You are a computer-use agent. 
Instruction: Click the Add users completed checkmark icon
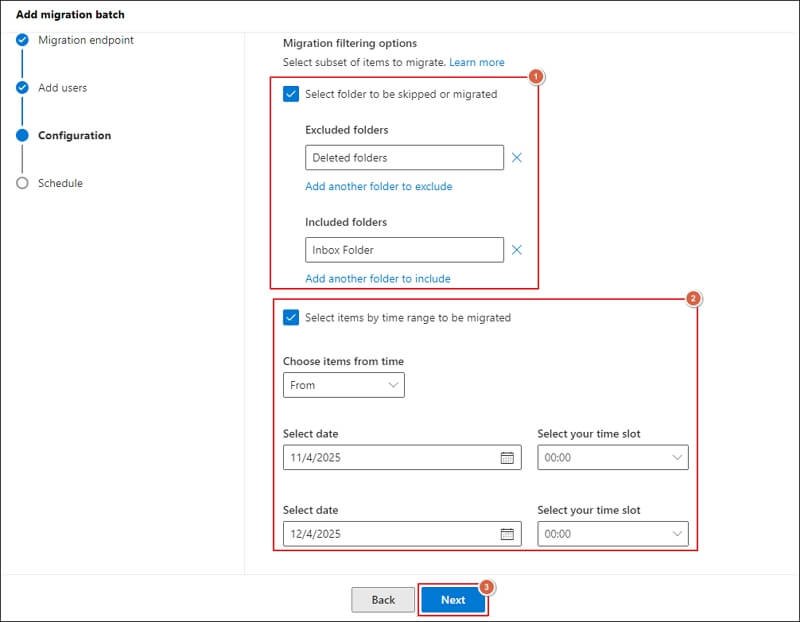pos(21,88)
